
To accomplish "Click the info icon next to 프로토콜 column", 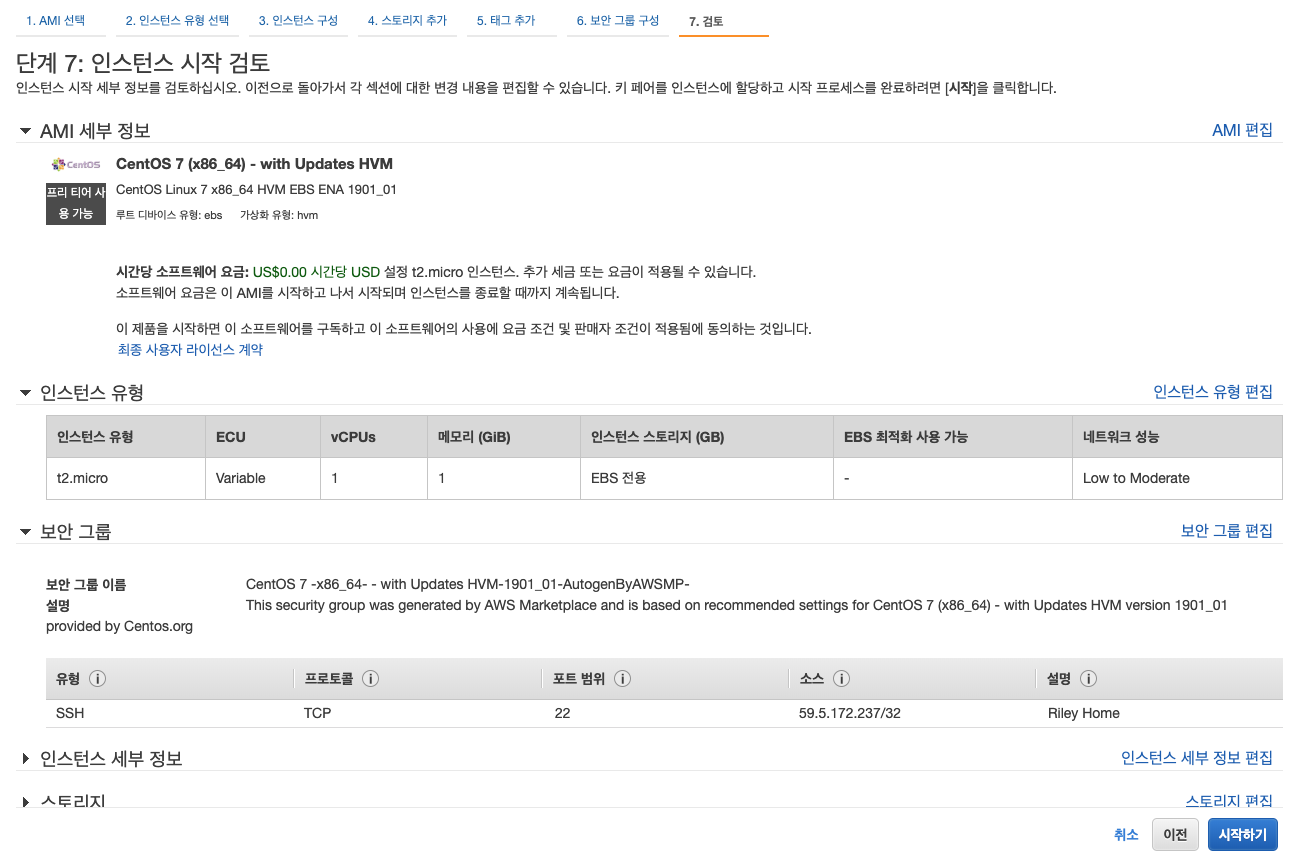I will (370, 678).
